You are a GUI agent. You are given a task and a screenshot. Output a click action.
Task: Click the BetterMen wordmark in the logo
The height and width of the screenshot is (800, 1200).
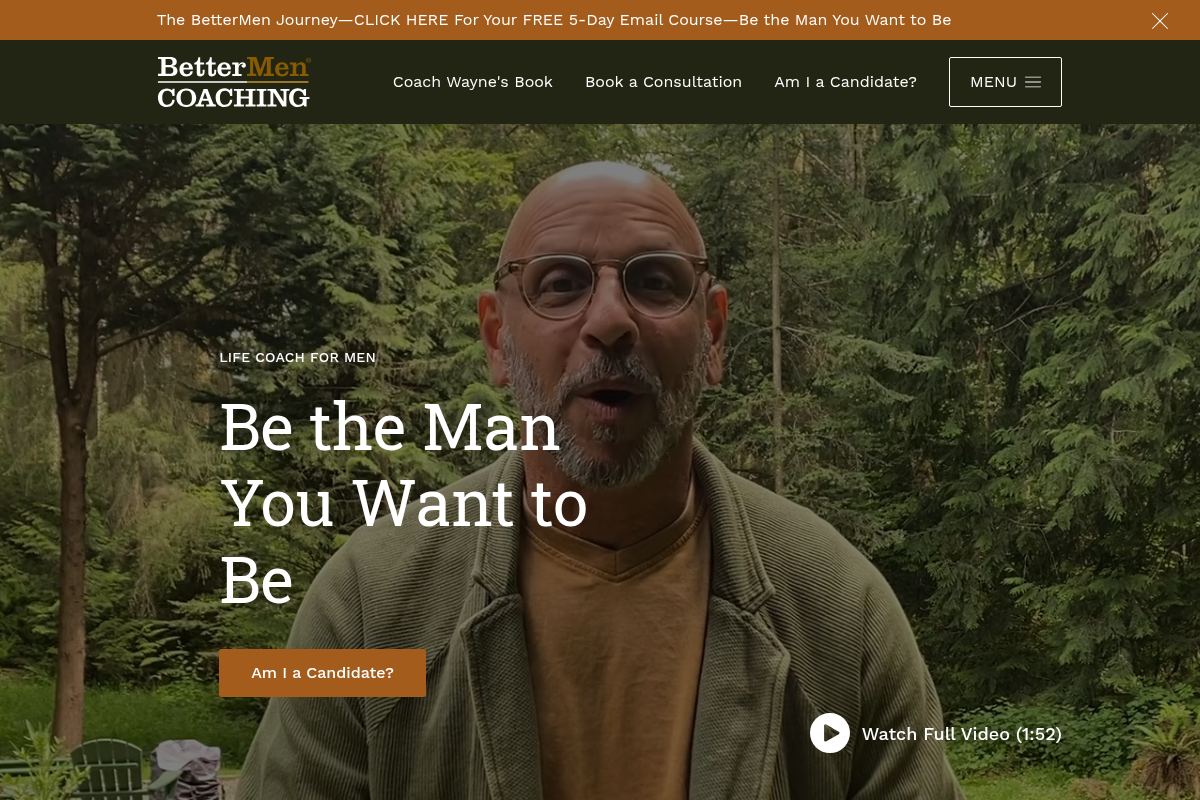click(x=234, y=68)
